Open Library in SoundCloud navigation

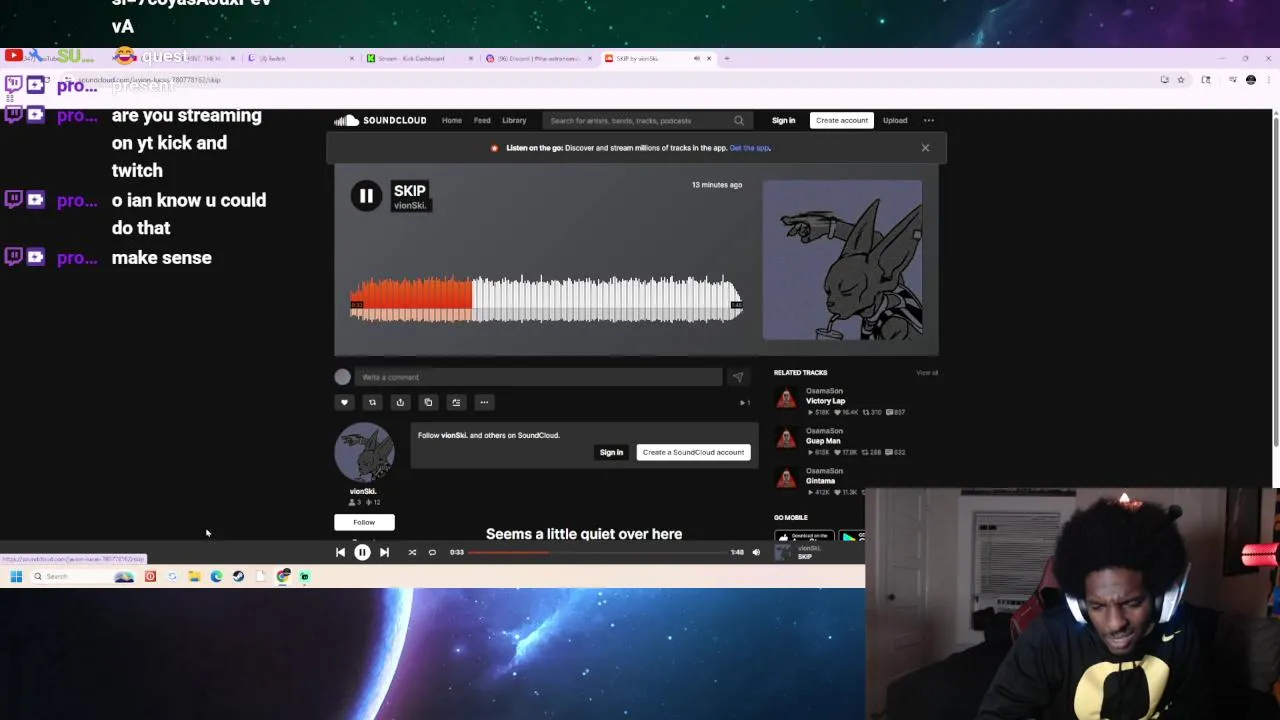coord(514,120)
